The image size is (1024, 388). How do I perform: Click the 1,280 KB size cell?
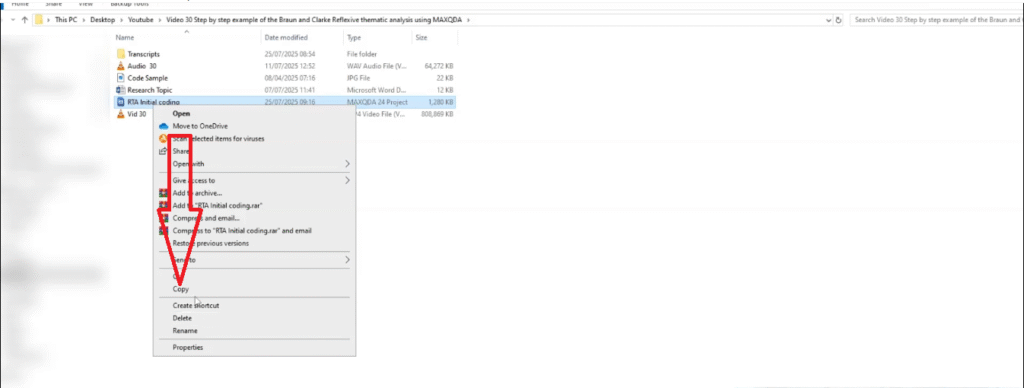(441, 102)
